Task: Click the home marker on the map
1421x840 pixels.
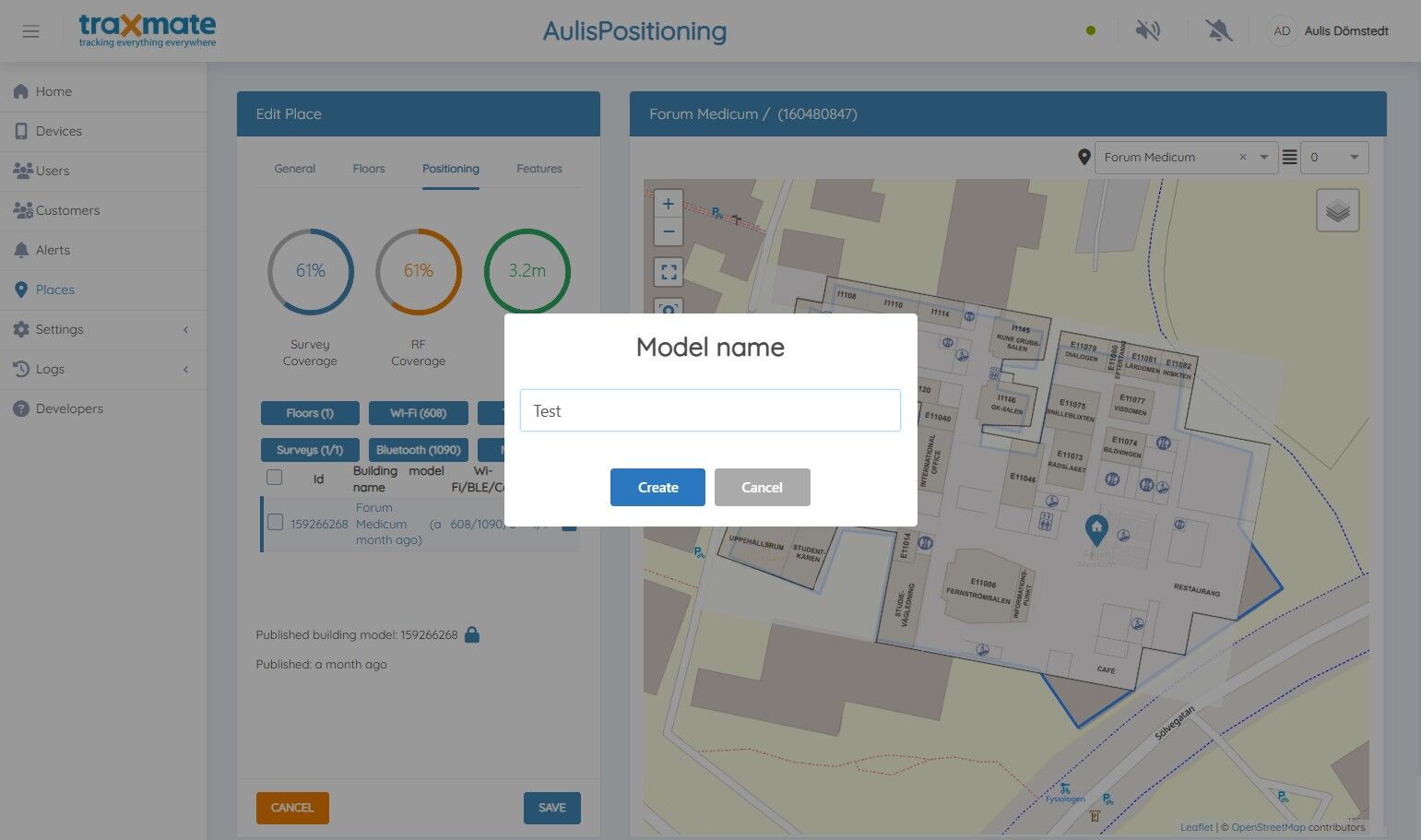Action: [1096, 528]
